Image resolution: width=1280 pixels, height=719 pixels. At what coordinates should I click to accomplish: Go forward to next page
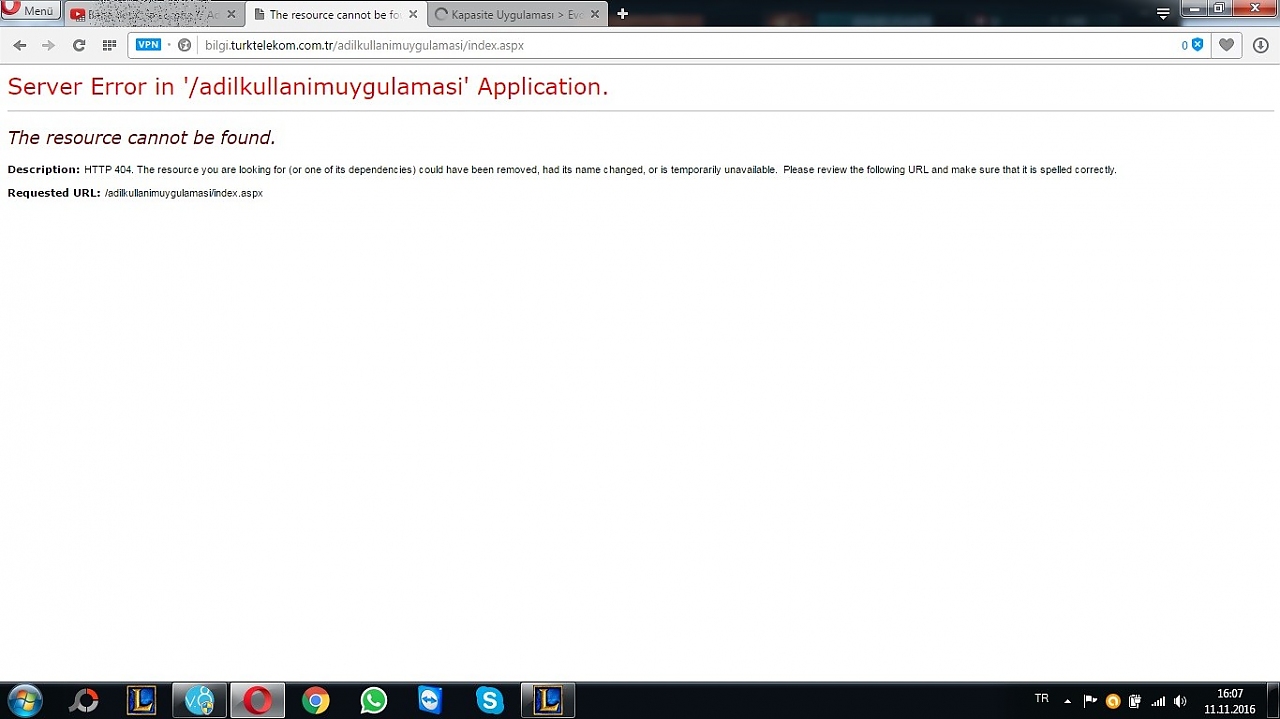[48, 45]
